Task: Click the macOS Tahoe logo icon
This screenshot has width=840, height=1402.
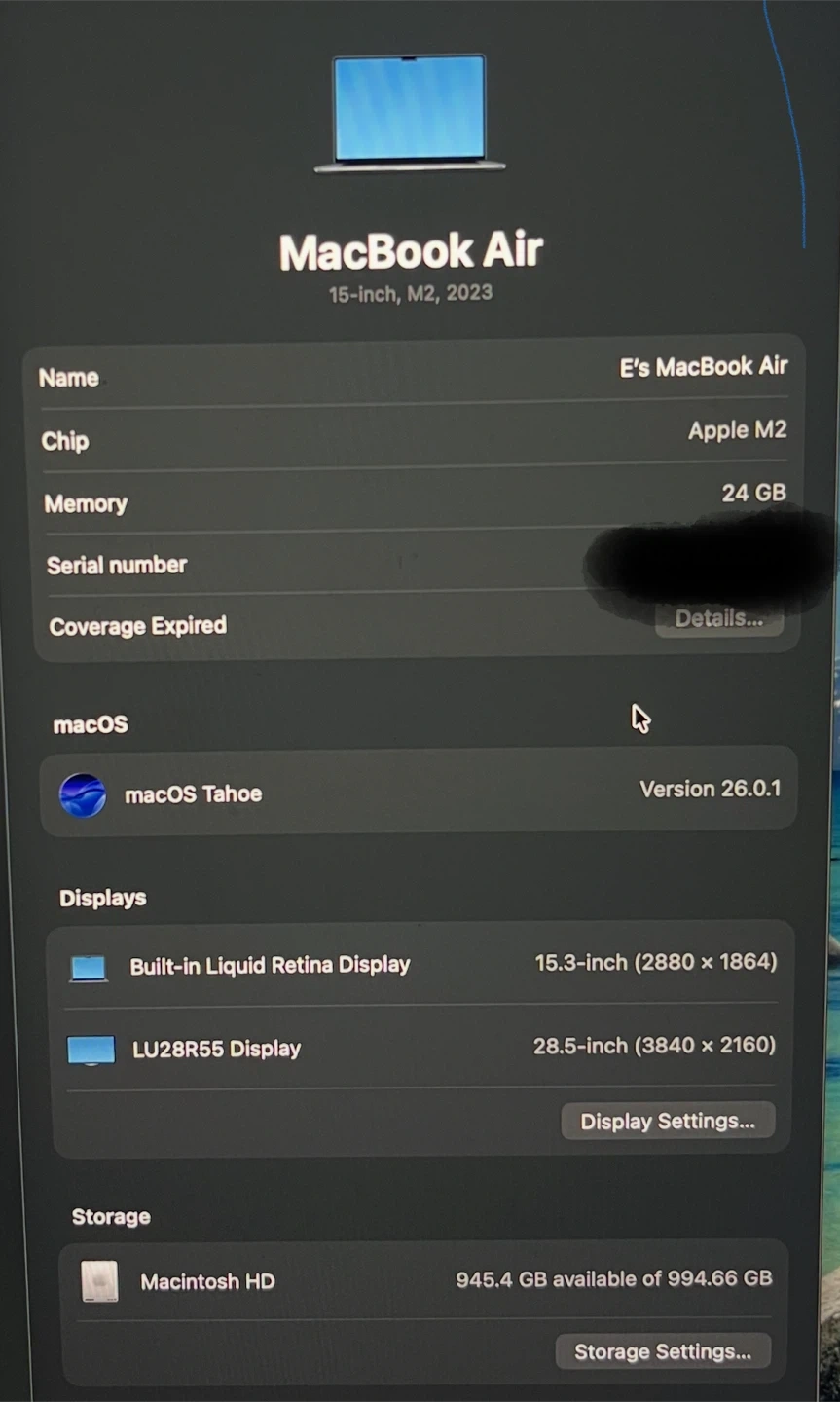Action: pyautogui.click(x=82, y=795)
